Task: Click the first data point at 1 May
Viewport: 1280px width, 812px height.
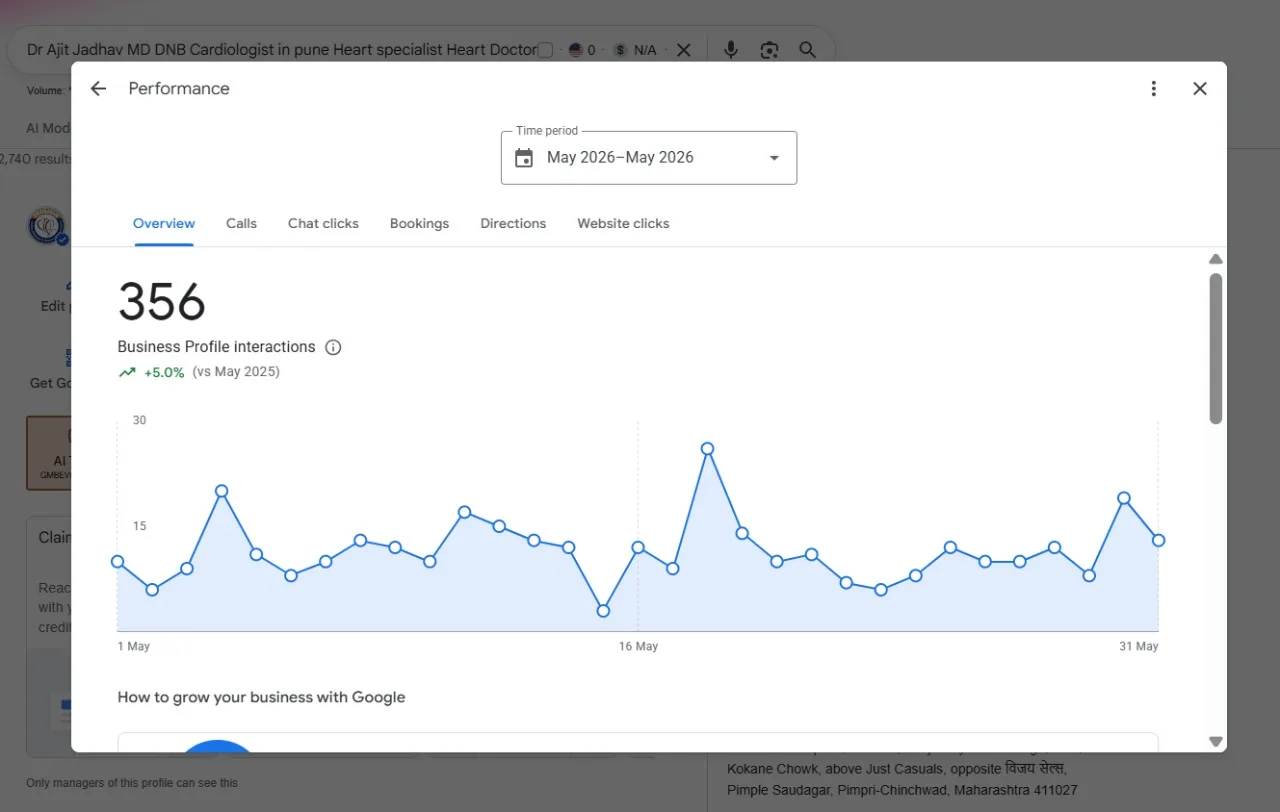Action: 118,562
